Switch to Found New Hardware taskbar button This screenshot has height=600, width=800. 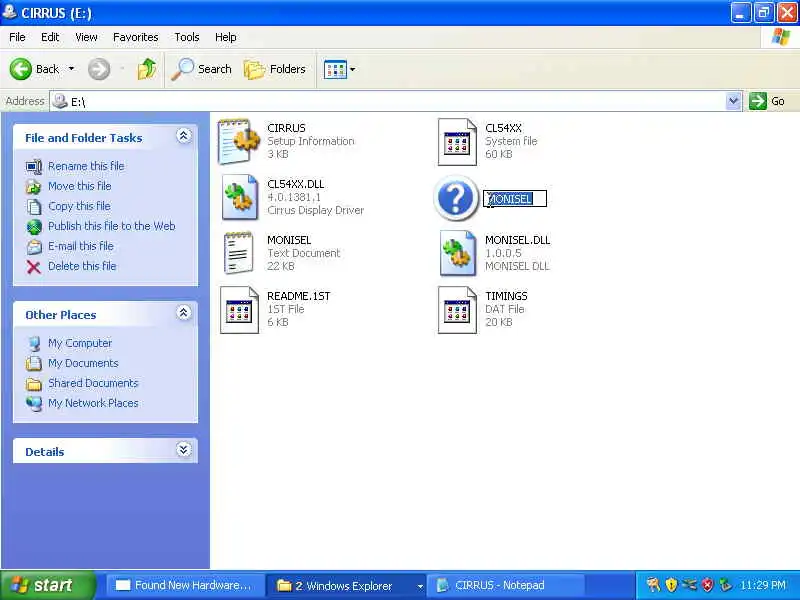(185, 585)
